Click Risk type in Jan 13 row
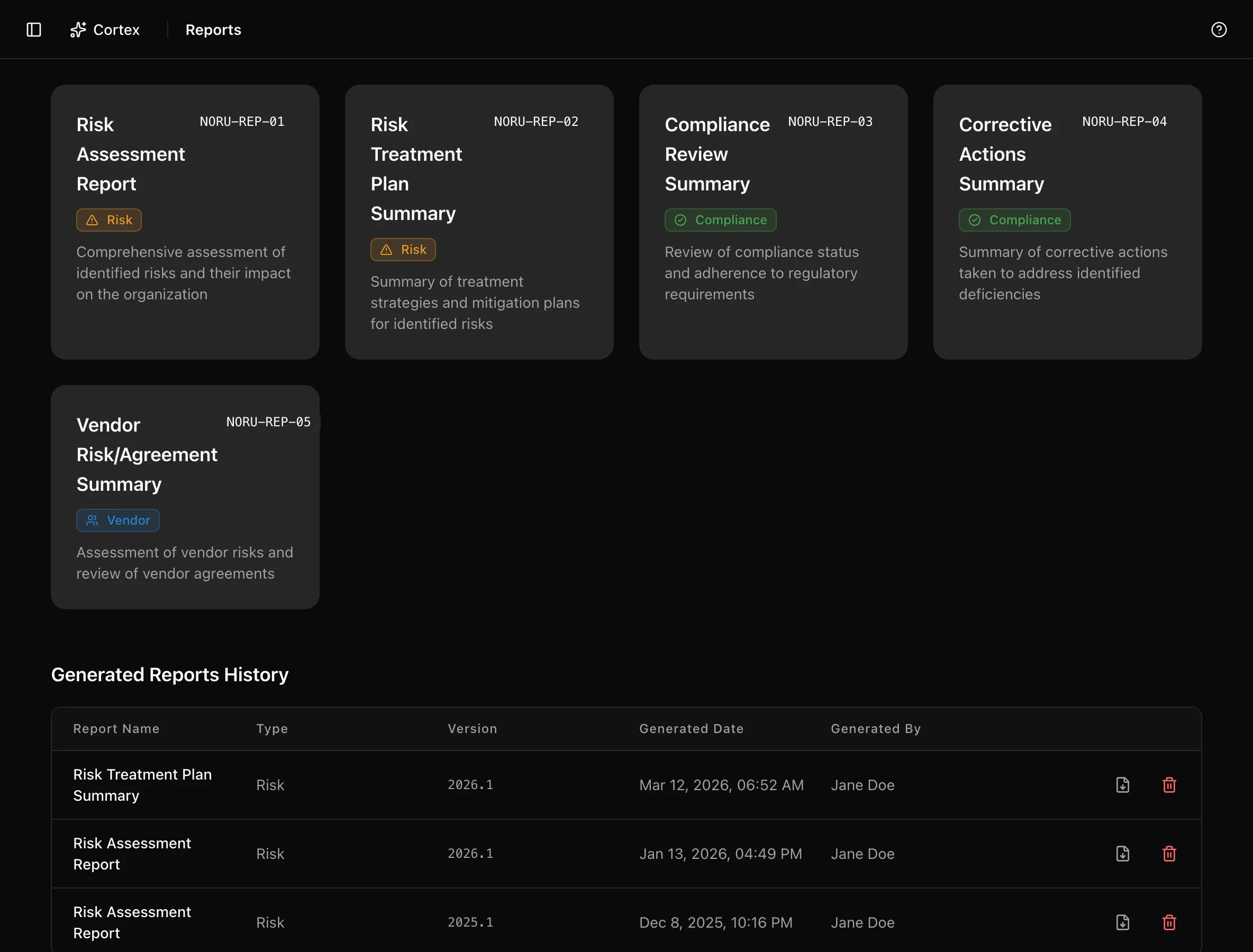 point(270,854)
